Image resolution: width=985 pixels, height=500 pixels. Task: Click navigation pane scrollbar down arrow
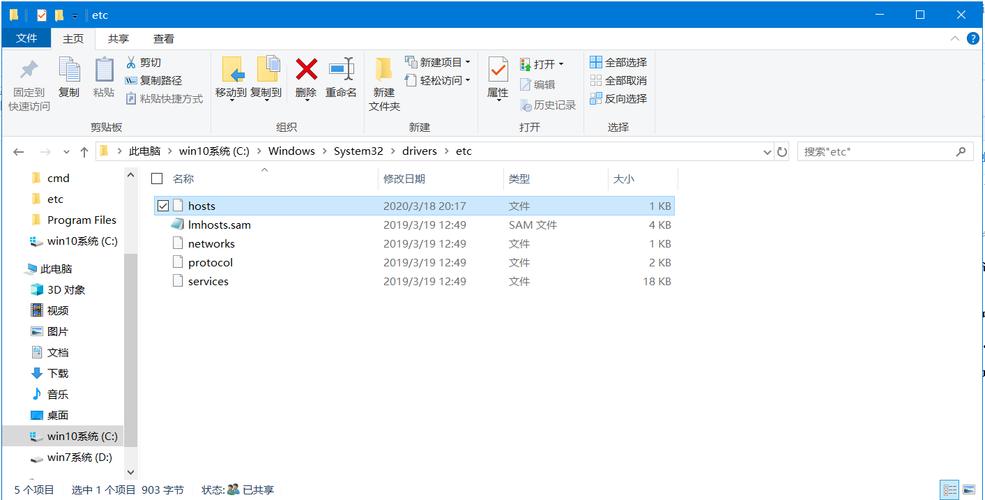coord(131,471)
